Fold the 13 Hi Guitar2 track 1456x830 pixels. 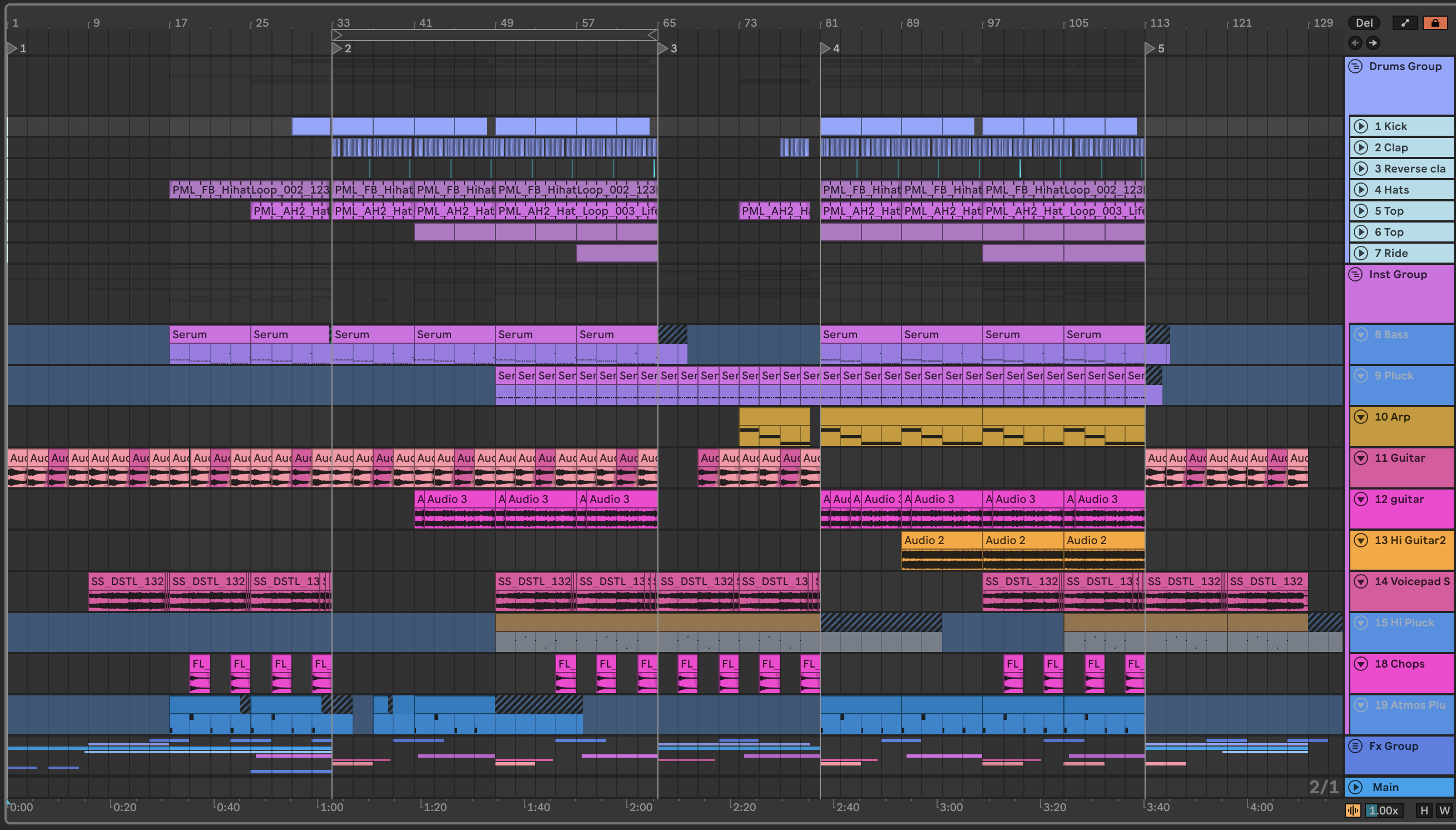(x=1361, y=540)
